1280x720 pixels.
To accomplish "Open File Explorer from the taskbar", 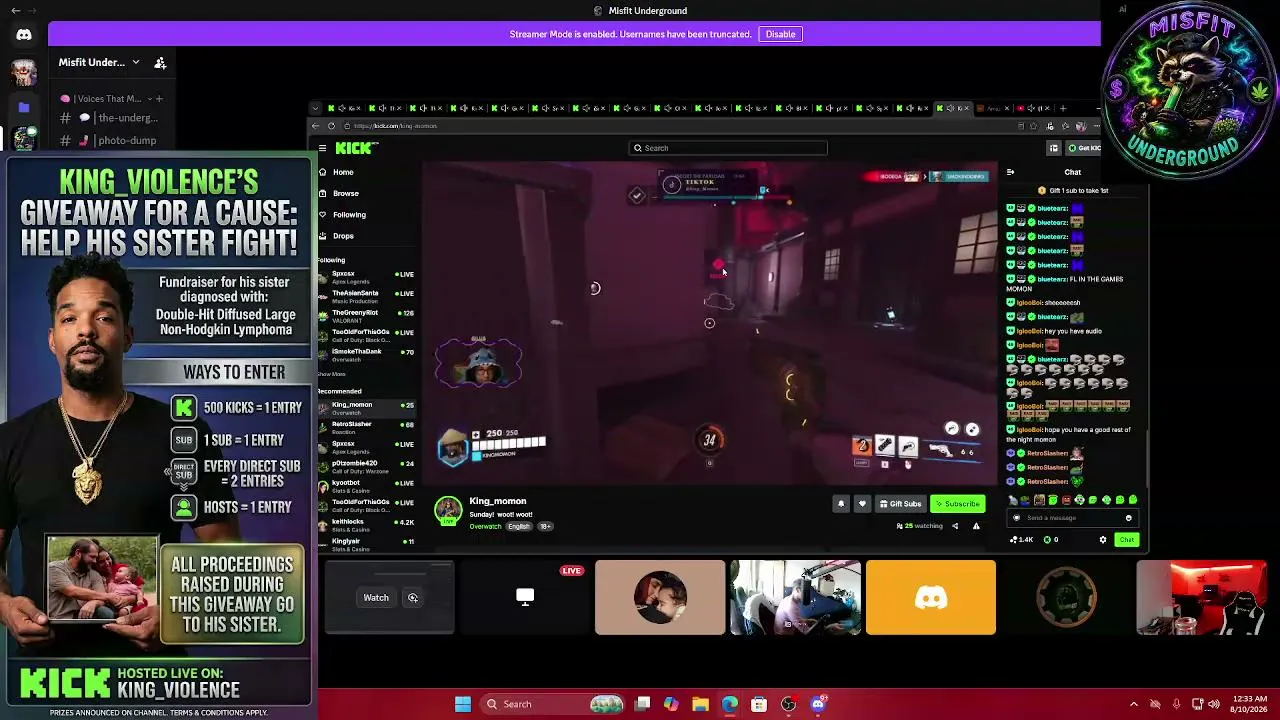I will (x=700, y=704).
